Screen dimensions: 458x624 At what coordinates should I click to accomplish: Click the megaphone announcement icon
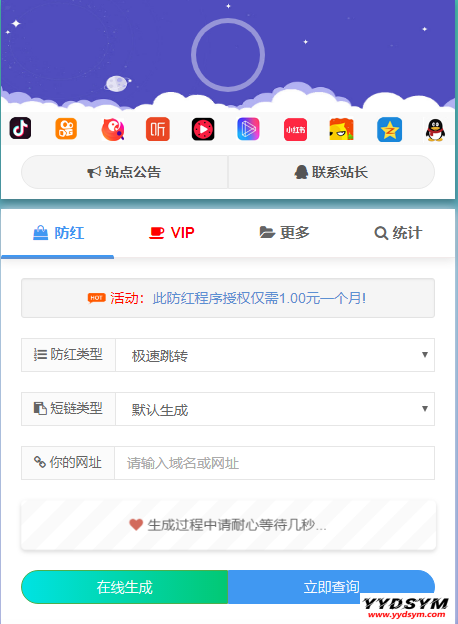click(x=94, y=172)
